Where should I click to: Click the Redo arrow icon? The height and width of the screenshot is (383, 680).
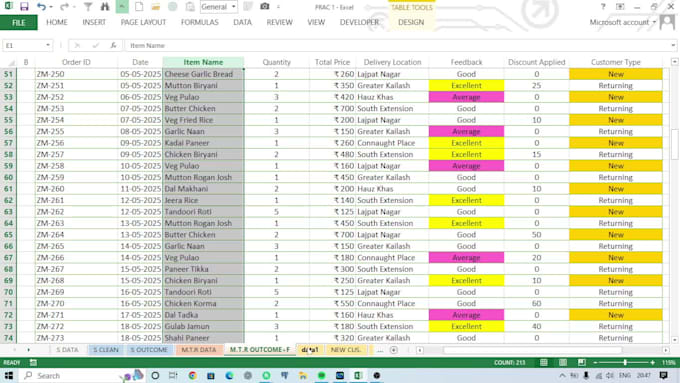pyautogui.click(x=64, y=7)
